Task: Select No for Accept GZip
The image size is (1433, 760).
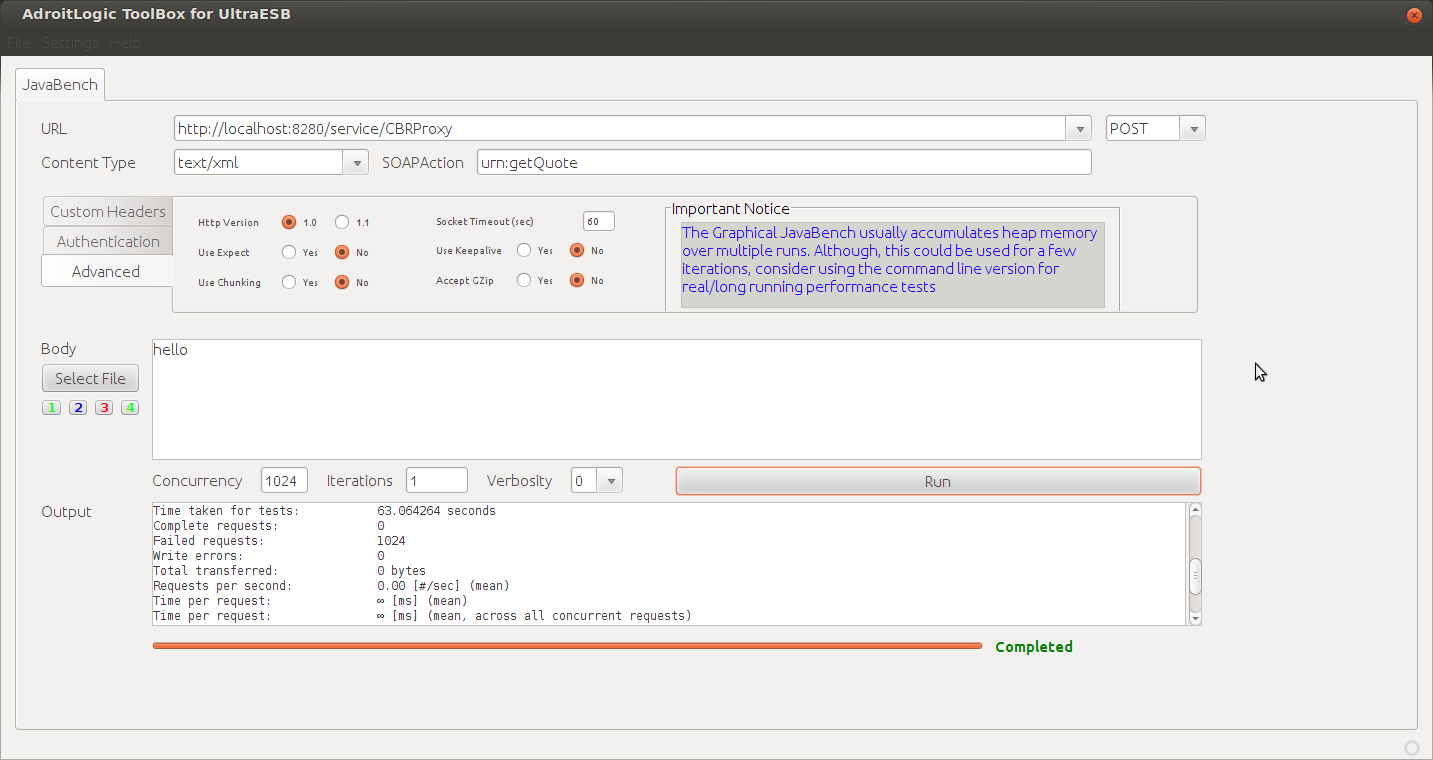Action: (577, 280)
